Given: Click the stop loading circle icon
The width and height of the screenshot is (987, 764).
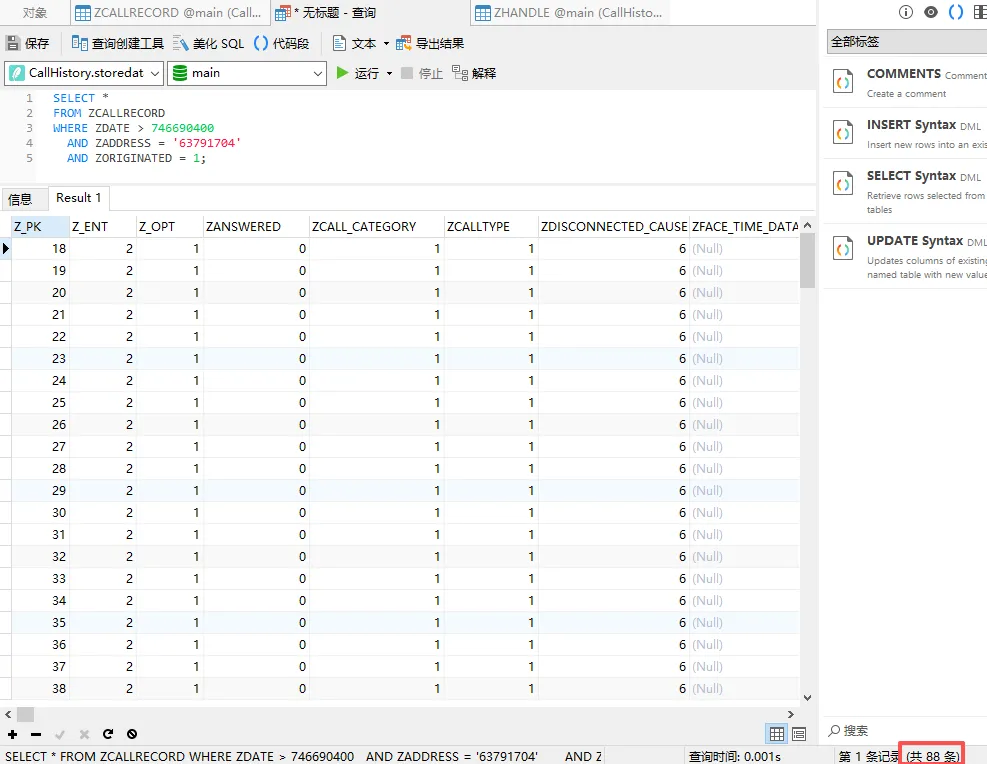Looking at the screenshot, I should [x=132, y=734].
